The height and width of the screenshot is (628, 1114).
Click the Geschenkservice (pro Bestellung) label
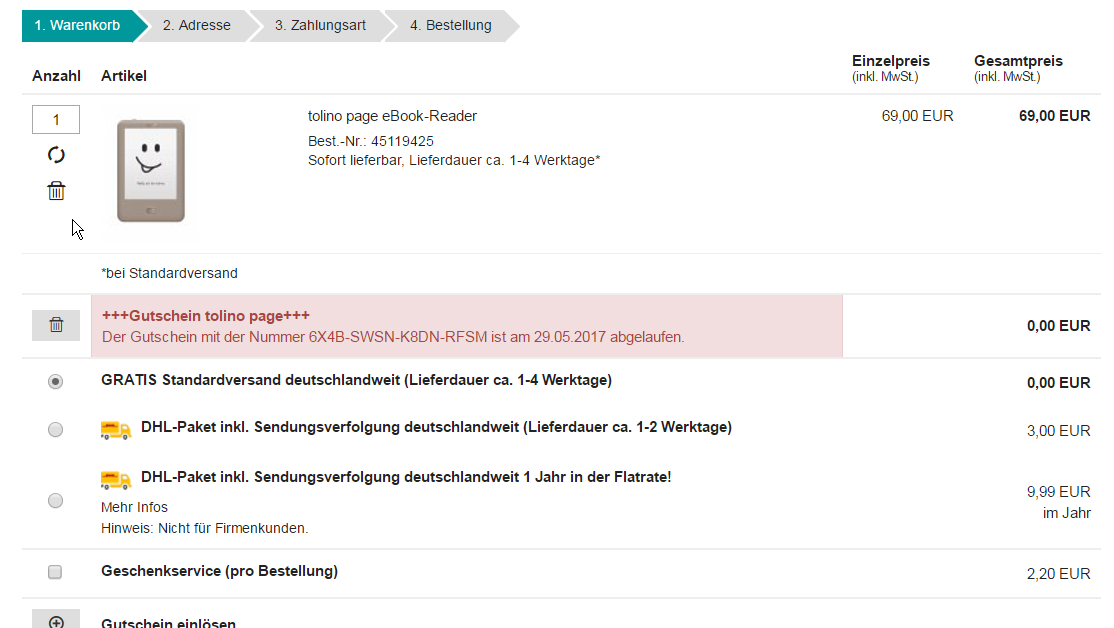220,571
